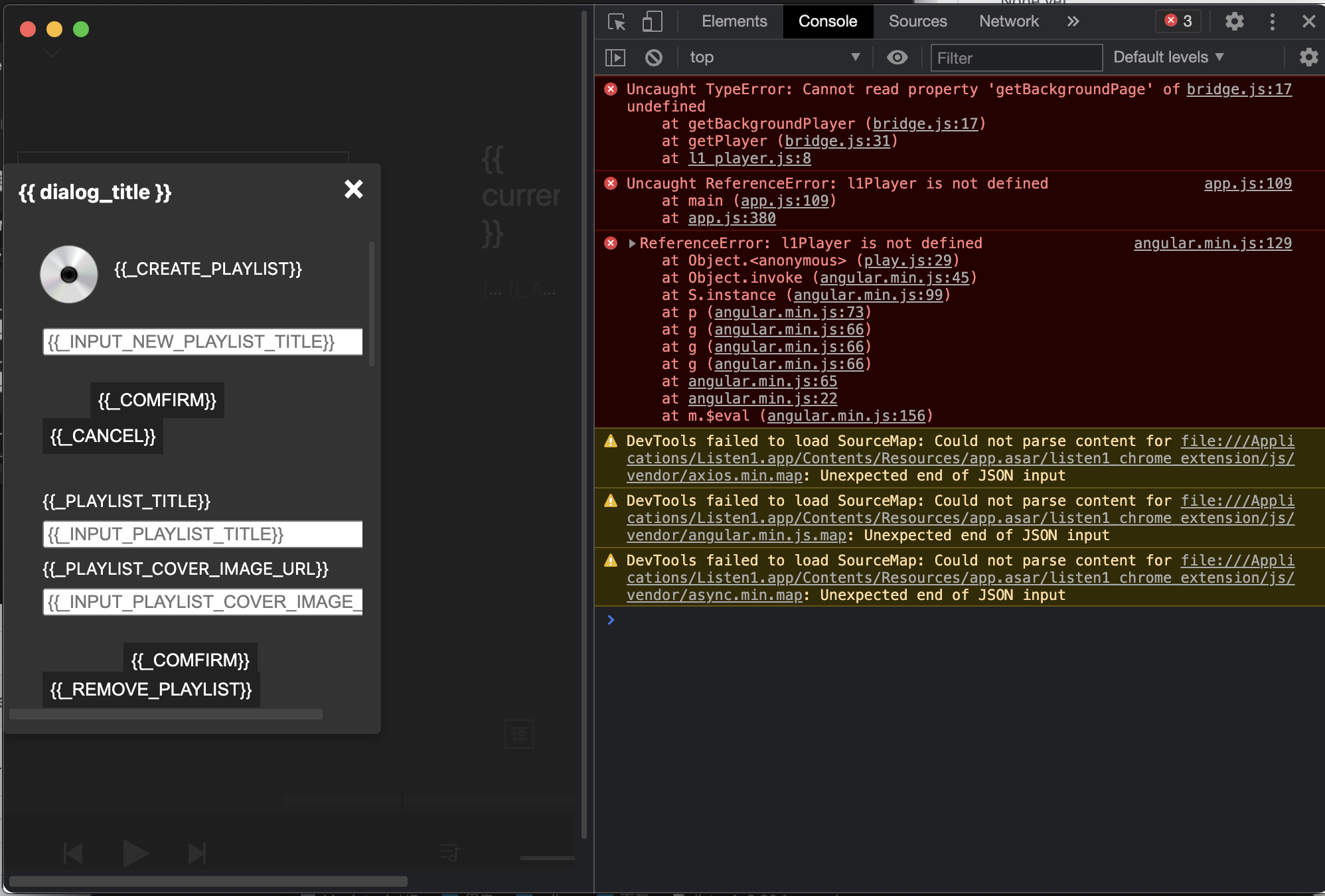Click the previous track icon

(x=72, y=854)
